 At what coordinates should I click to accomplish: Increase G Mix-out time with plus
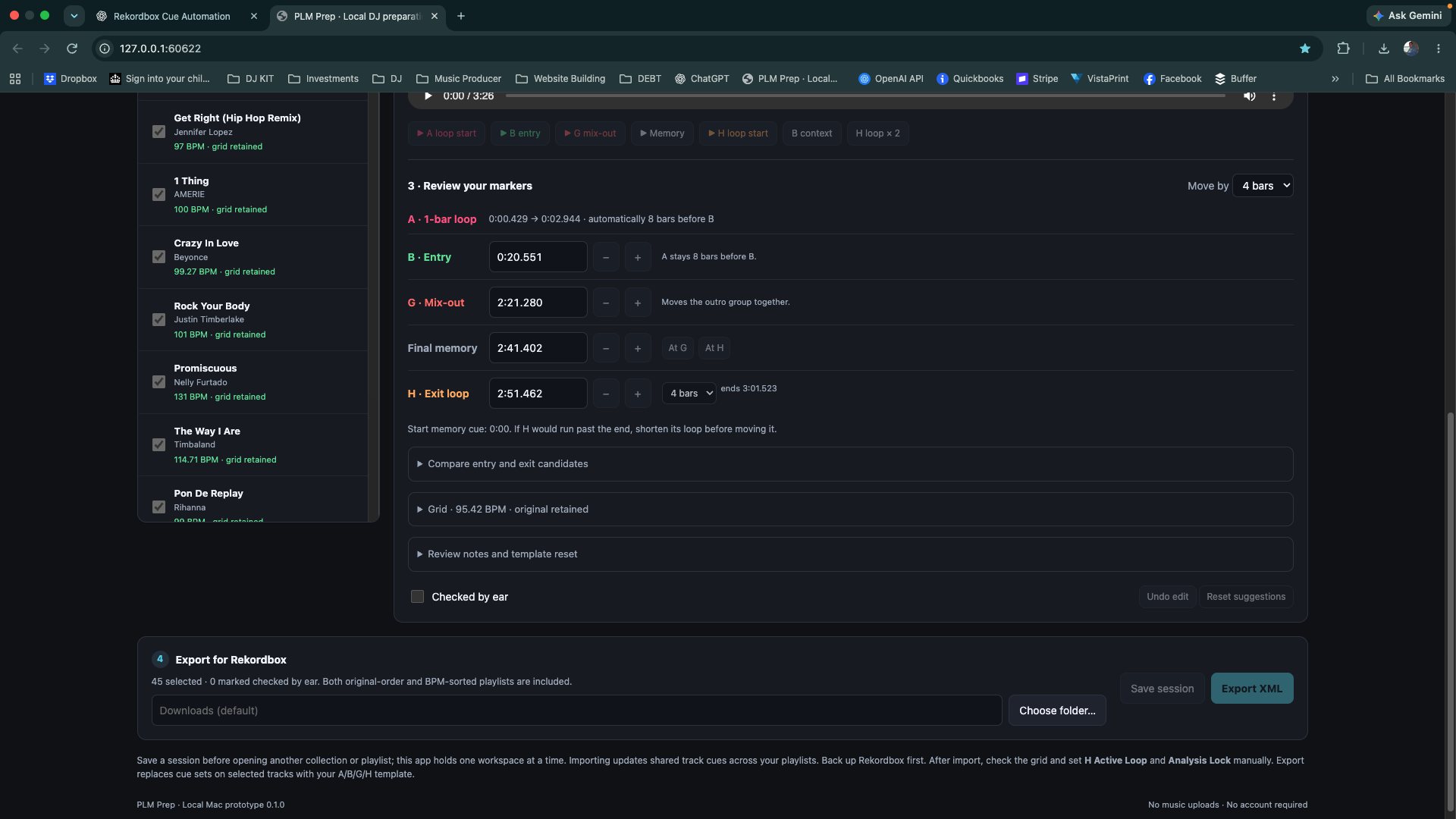pos(638,303)
